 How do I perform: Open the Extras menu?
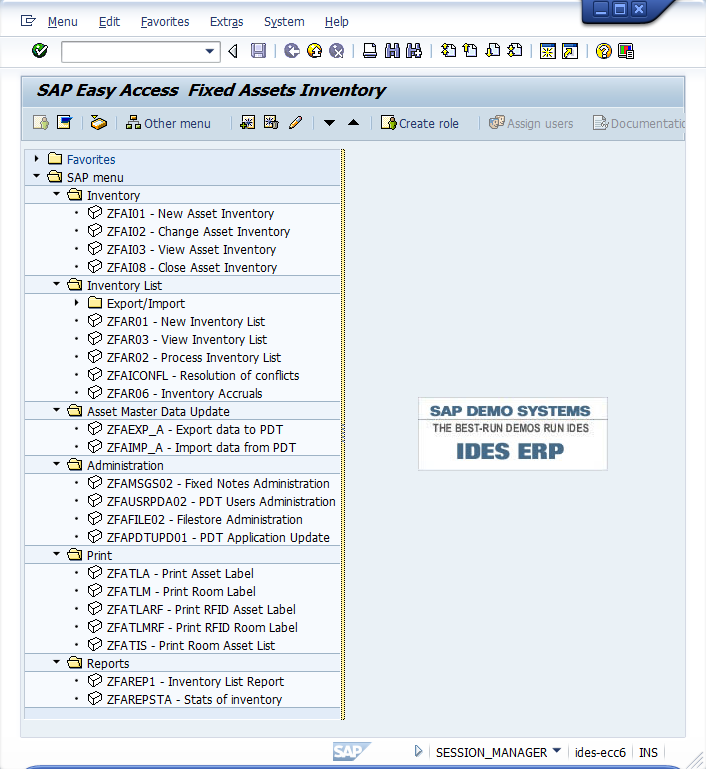(x=227, y=22)
